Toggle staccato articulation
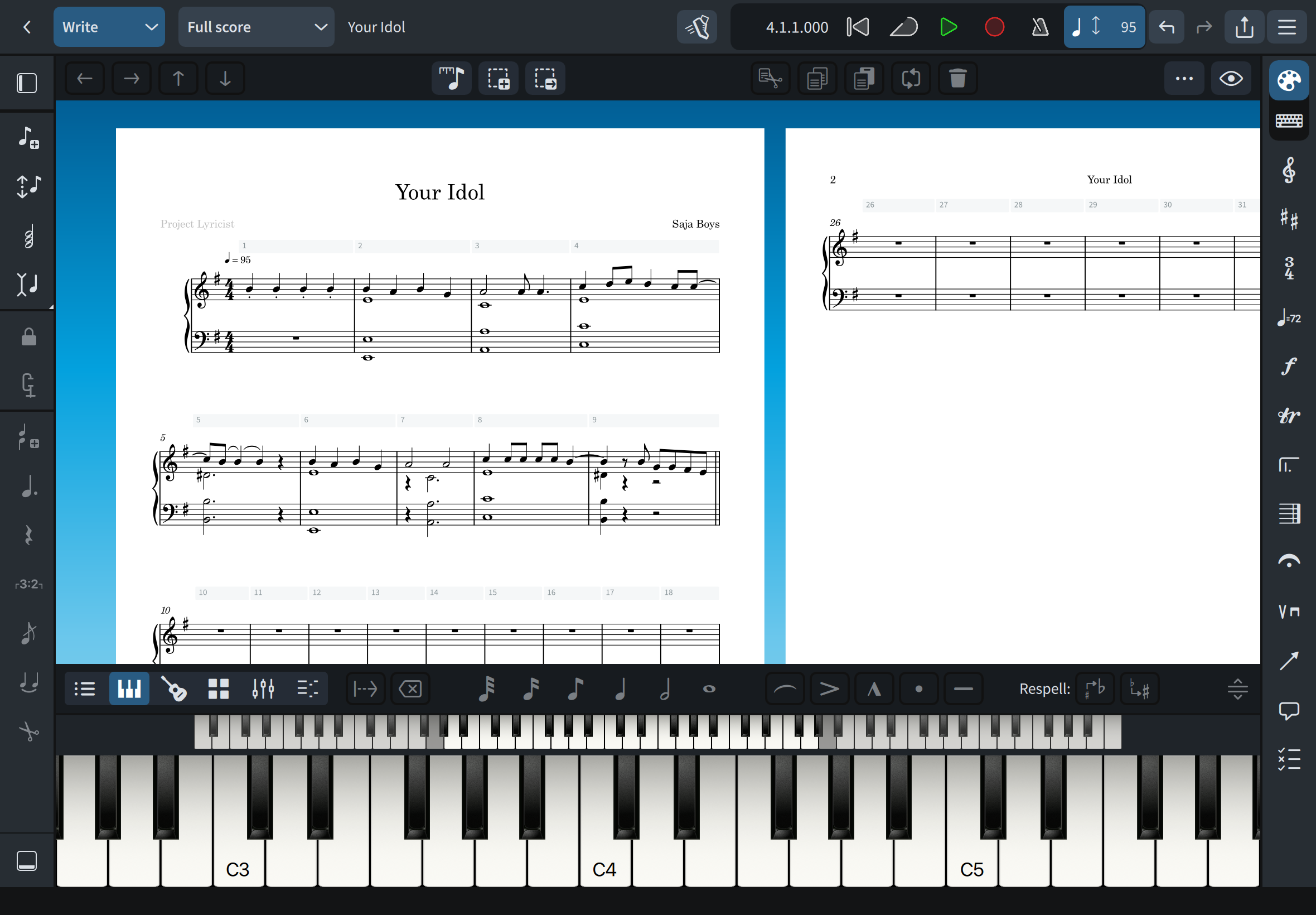The height and width of the screenshot is (915, 1316). coord(918,688)
